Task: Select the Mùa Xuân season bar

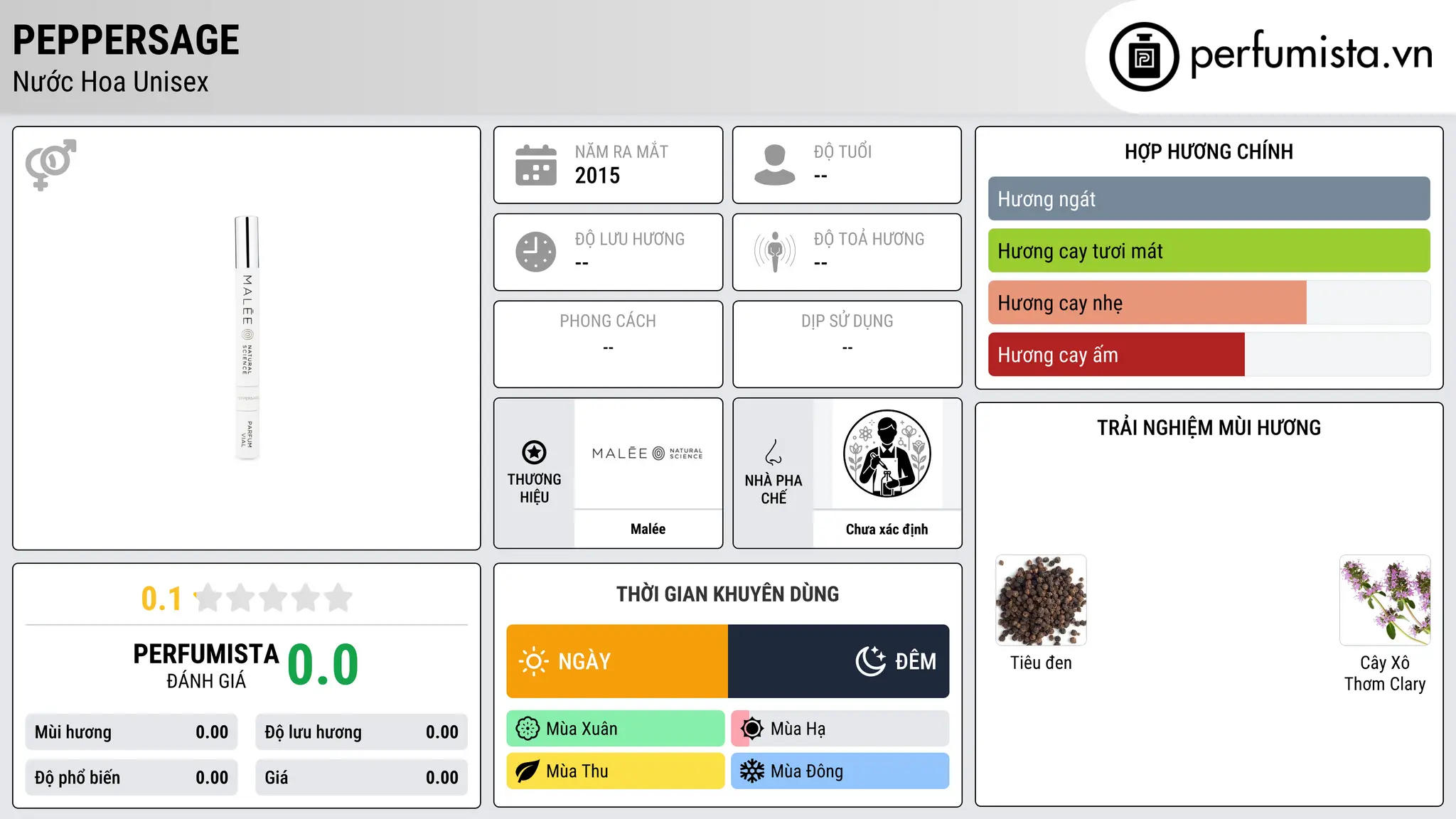Action: tap(616, 729)
